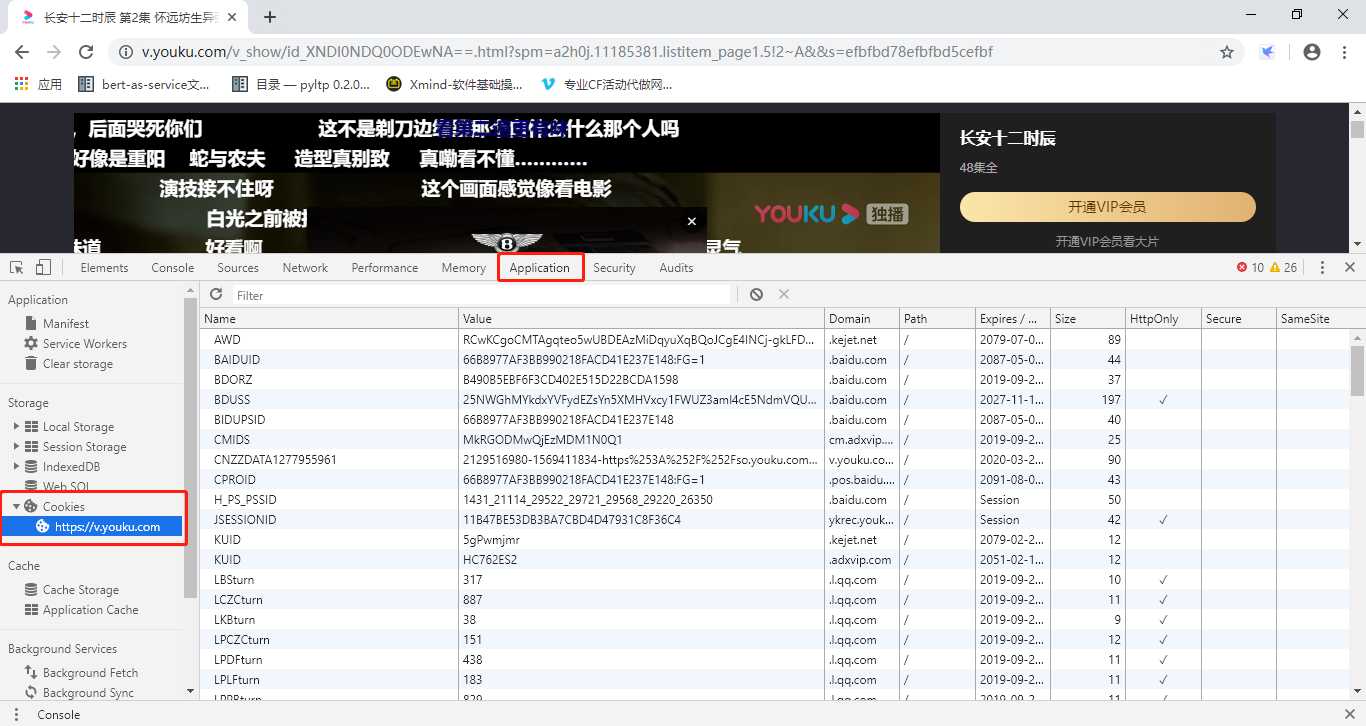Sort cookies by the Value column header
Screen dimensions: 1366x726
coord(642,319)
